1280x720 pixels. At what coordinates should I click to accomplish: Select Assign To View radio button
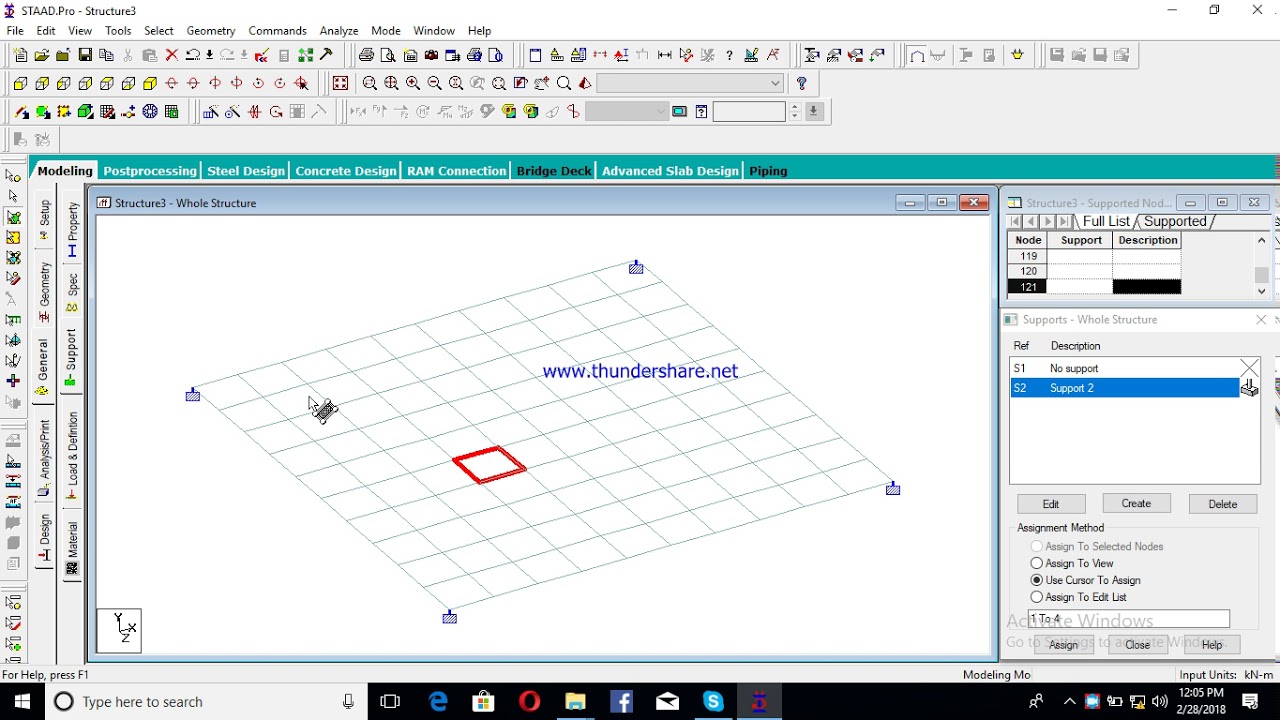[1037, 563]
